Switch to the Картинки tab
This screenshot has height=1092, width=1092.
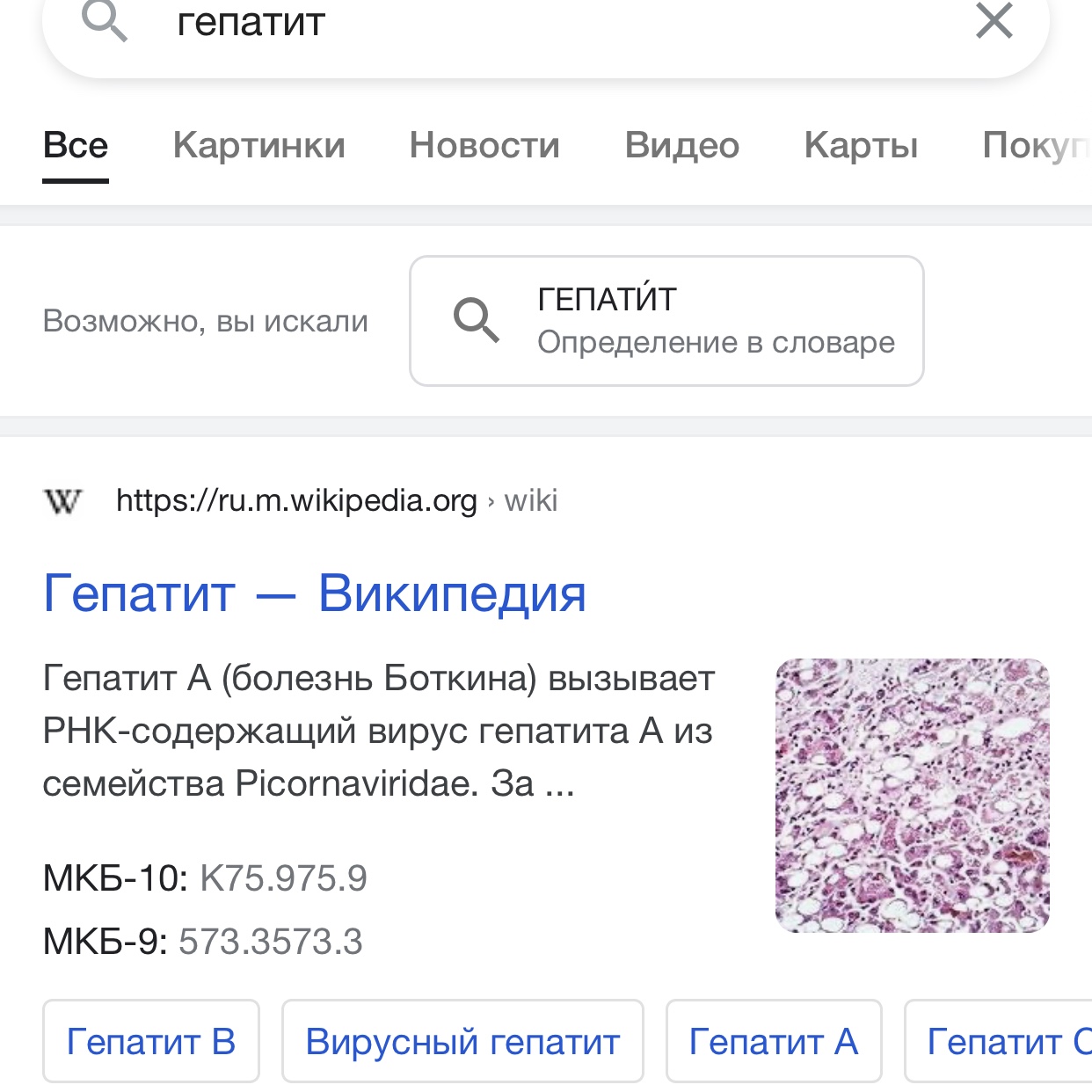(x=259, y=145)
